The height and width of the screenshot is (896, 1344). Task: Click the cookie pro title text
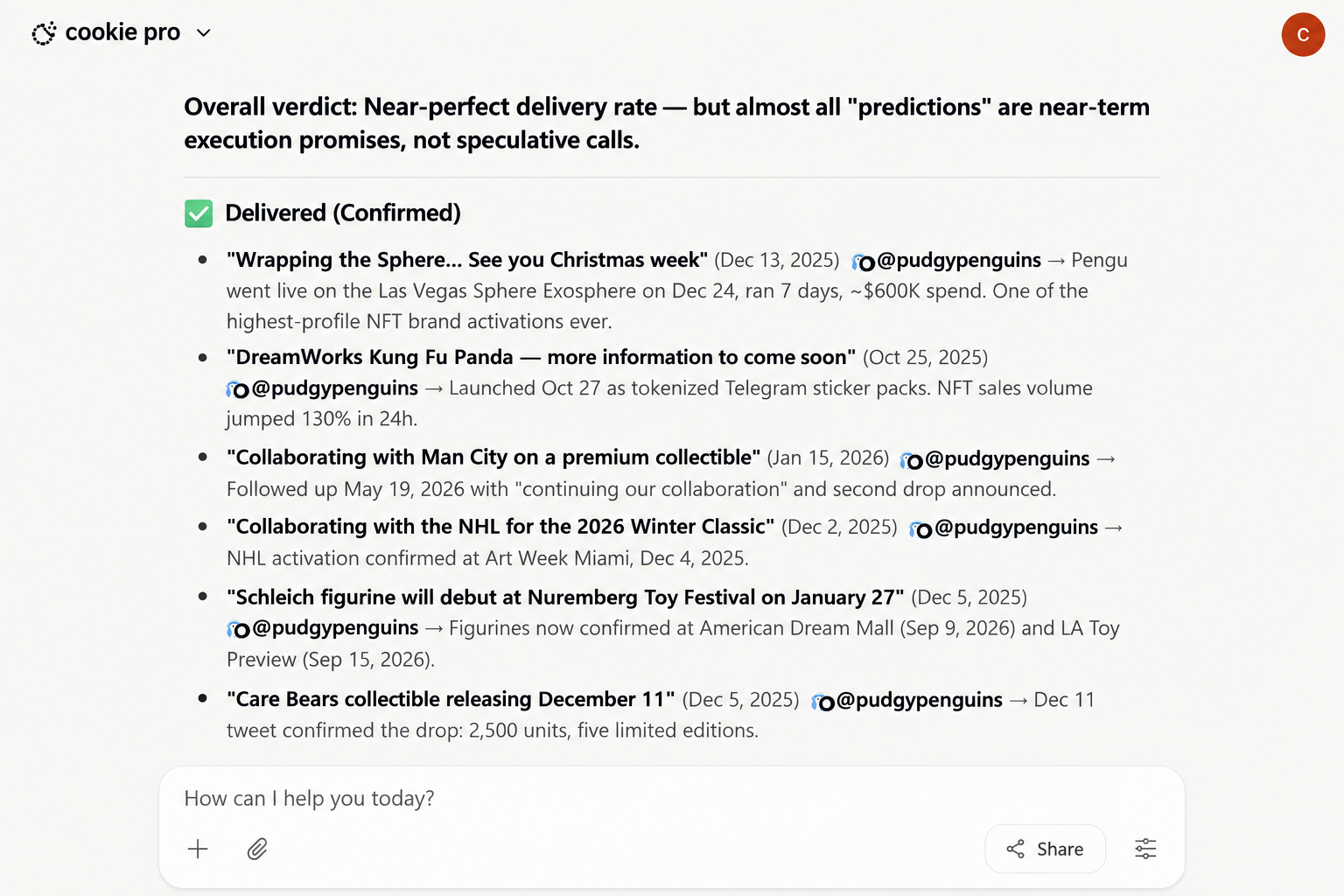pos(122,33)
